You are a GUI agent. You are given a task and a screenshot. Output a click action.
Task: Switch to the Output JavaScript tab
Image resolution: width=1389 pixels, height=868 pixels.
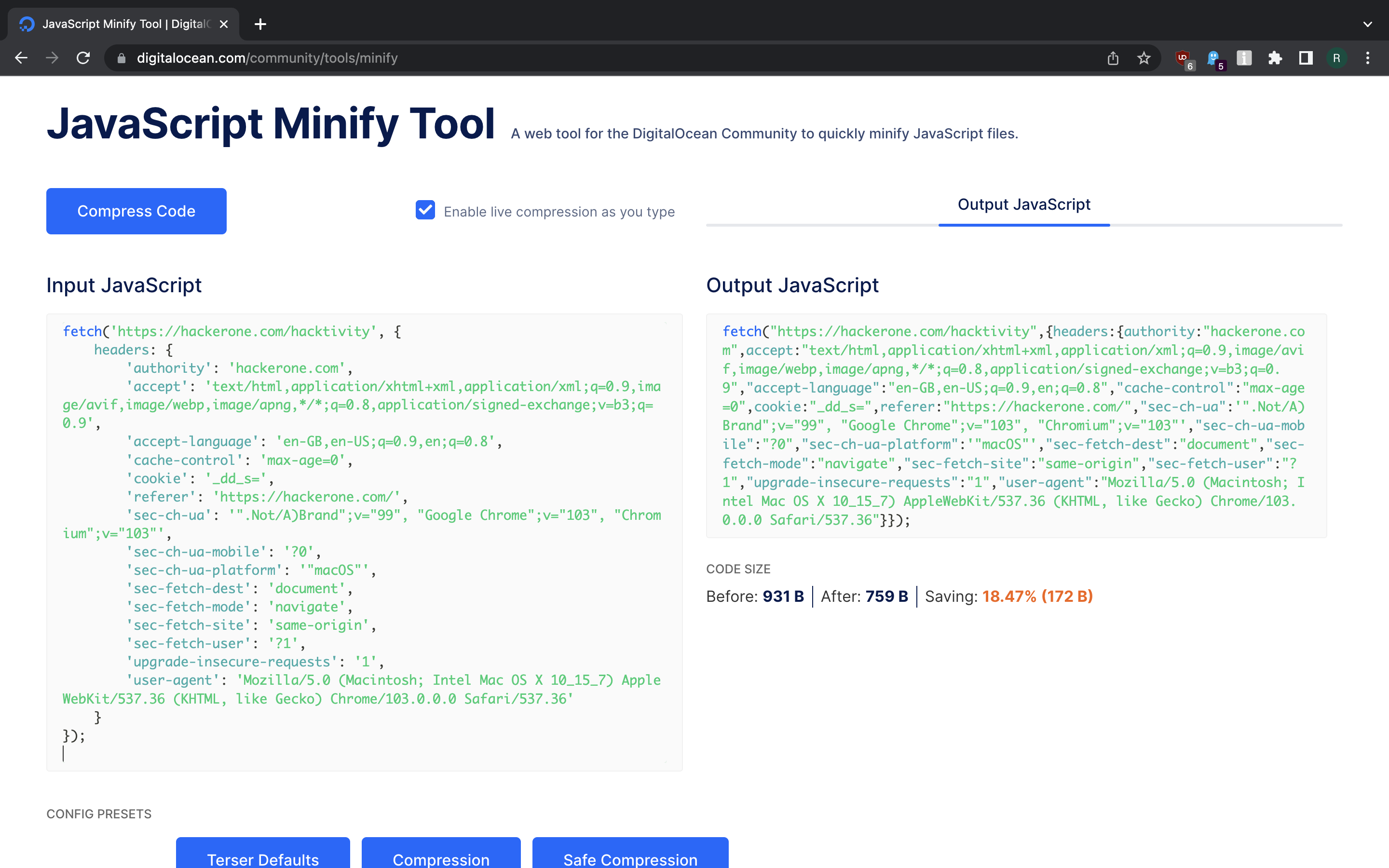1024,204
